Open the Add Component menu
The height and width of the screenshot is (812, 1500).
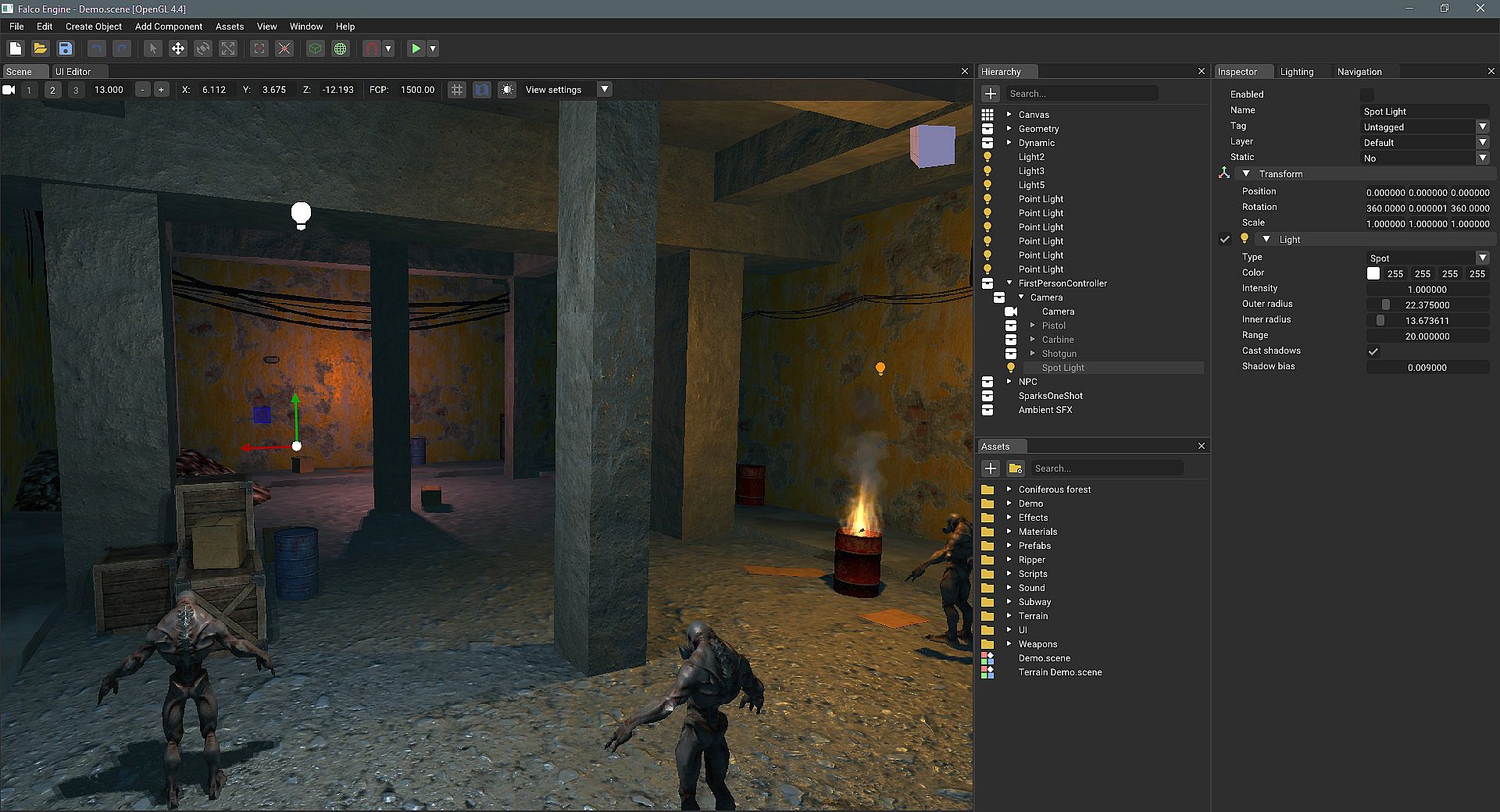tap(168, 27)
